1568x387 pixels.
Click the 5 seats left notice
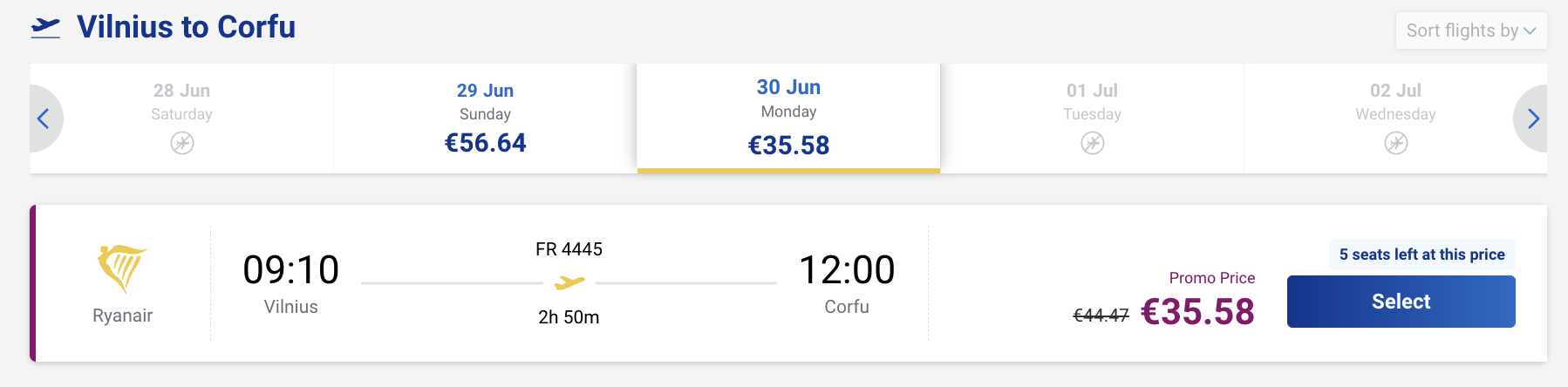[1422, 255]
